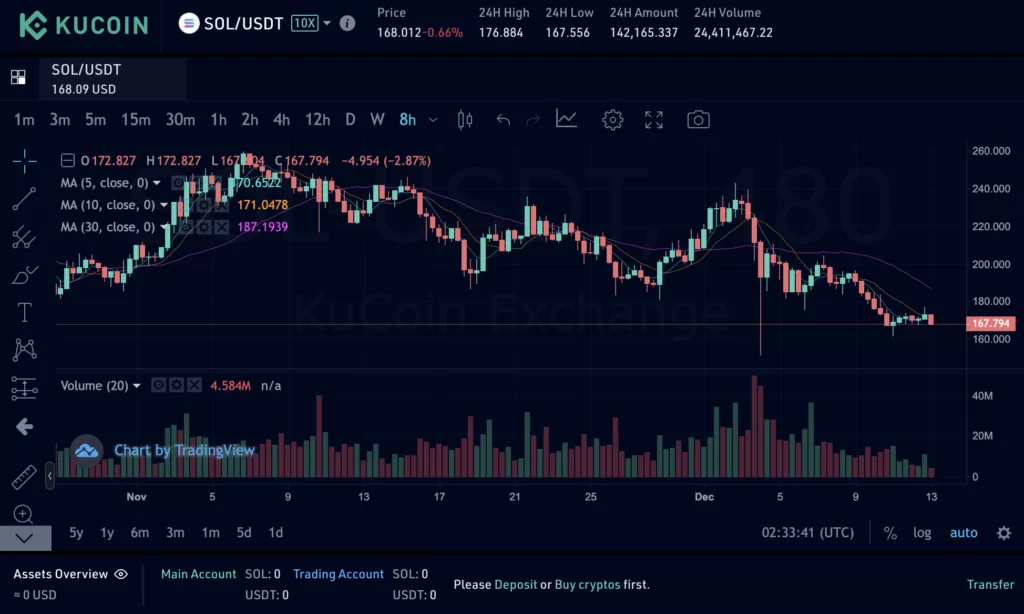Open the Trading Account link
Screen dimensions: 1024x614
pos(338,574)
